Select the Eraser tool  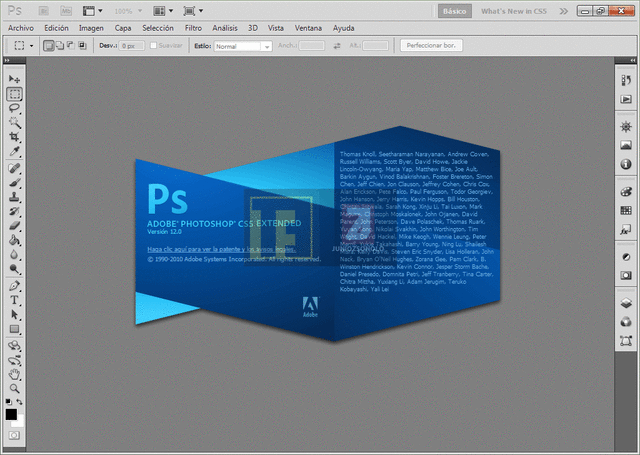[14, 226]
